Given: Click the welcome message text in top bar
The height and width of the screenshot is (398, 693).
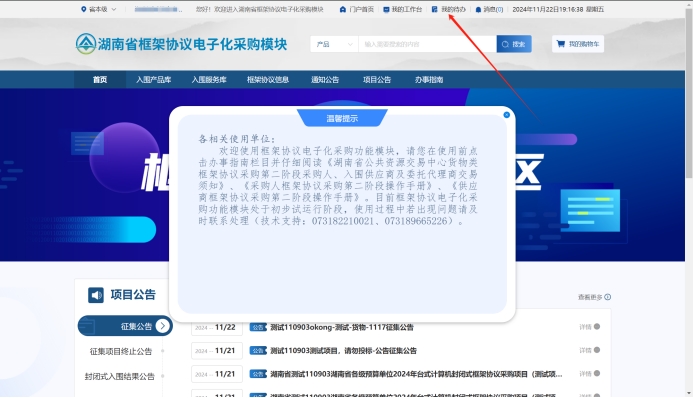Looking at the screenshot, I should click(x=260, y=9).
